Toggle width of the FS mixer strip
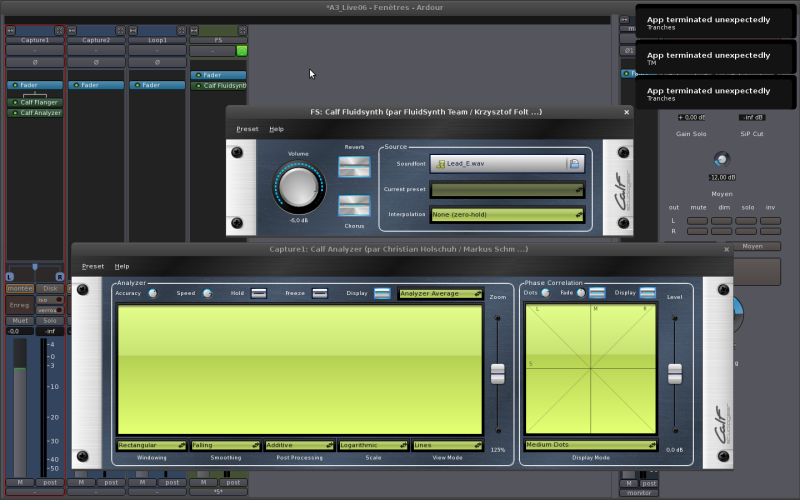Viewport: 800px width, 500px height. pyautogui.click(x=194, y=31)
